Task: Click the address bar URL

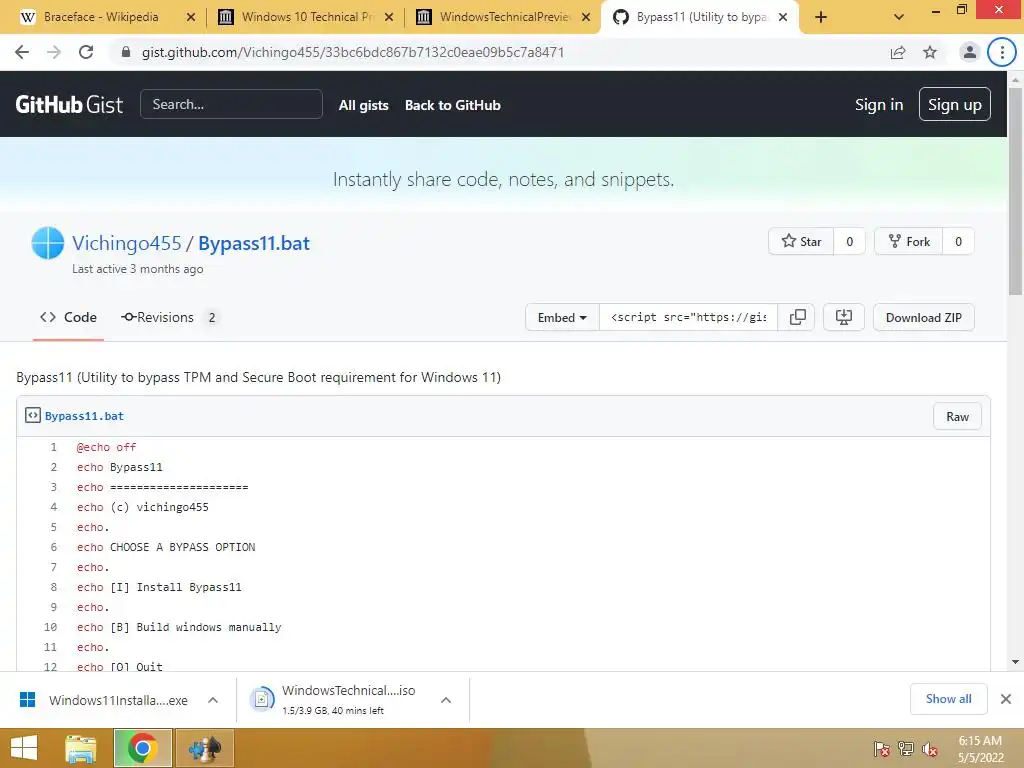Action: click(x=353, y=52)
